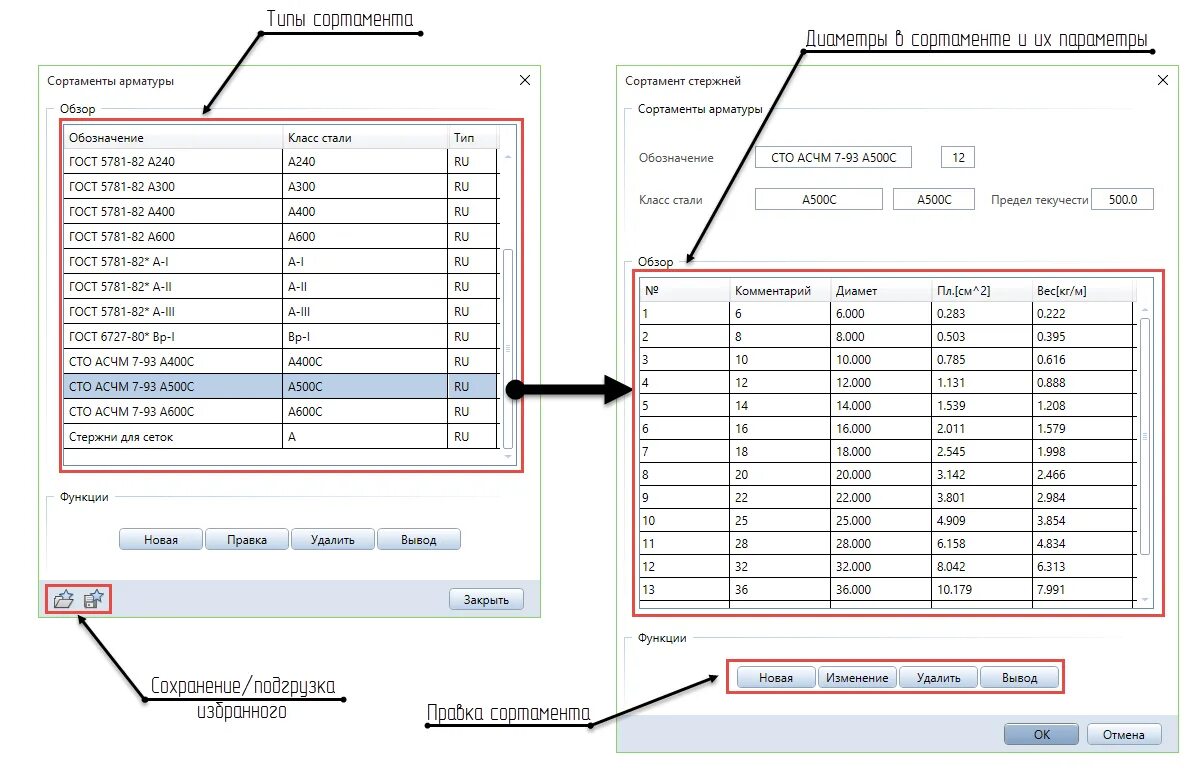Click the Тип column header

pos(473,137)
